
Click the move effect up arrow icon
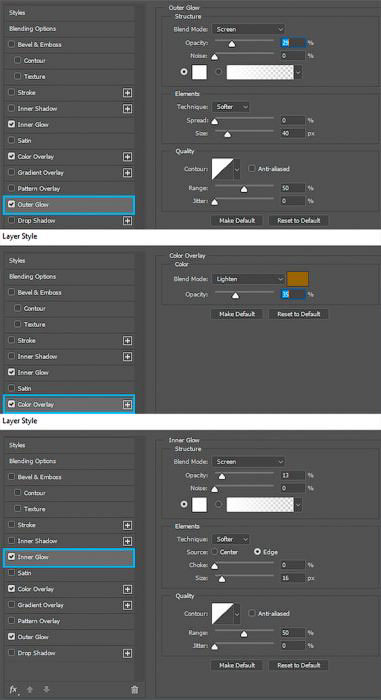[30, 690]
